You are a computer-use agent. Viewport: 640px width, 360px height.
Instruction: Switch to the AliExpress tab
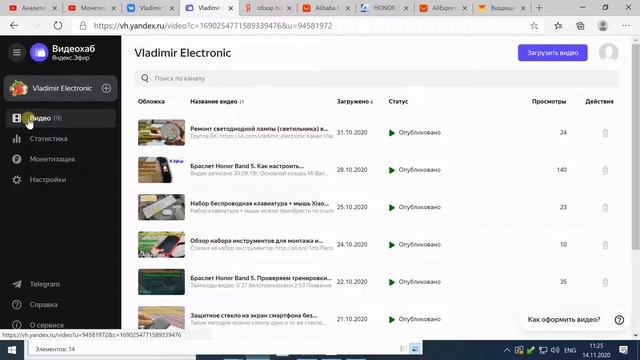click(x=443, y=8)
